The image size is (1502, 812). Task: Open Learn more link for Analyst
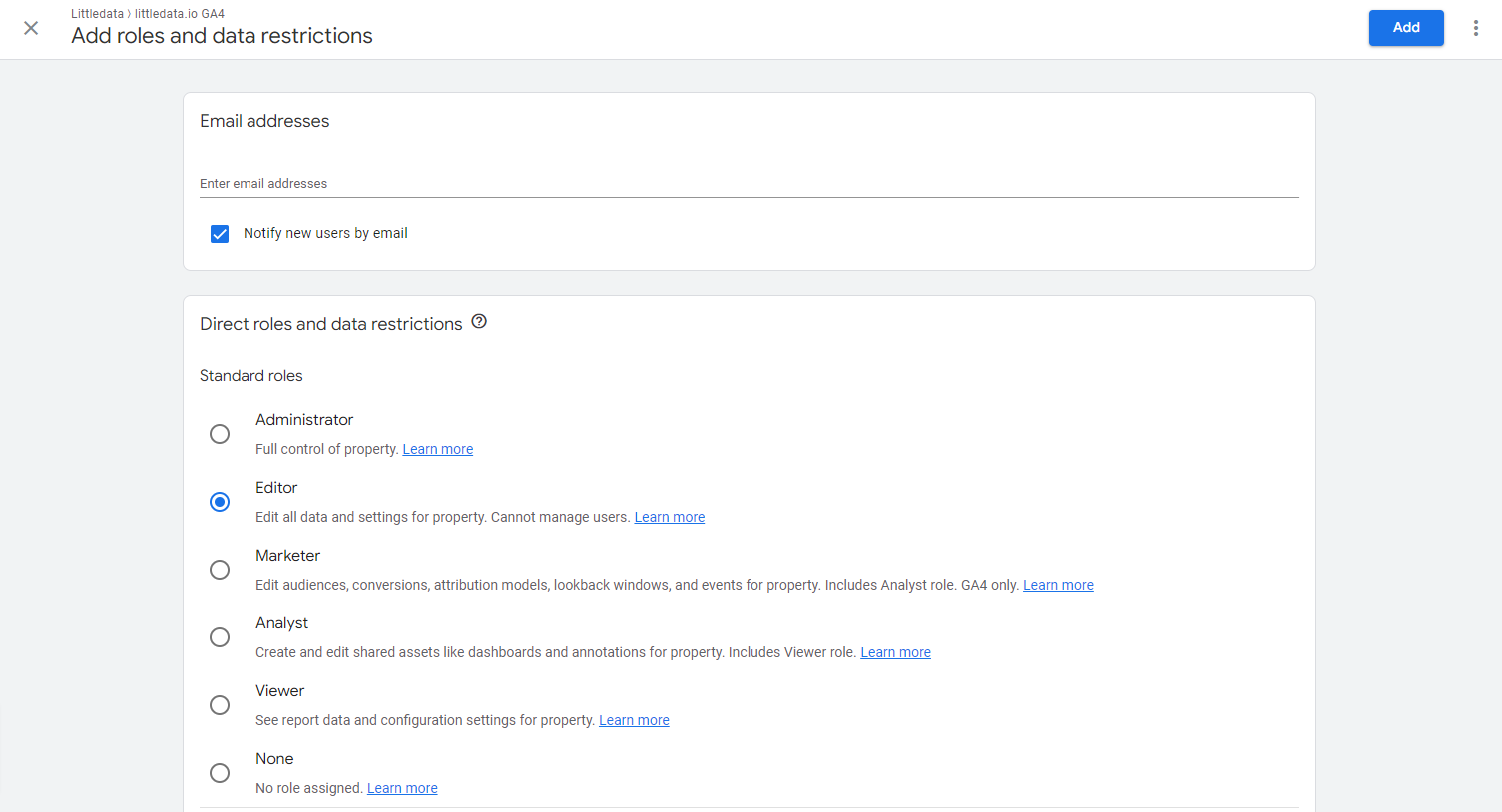coord(895,652)
